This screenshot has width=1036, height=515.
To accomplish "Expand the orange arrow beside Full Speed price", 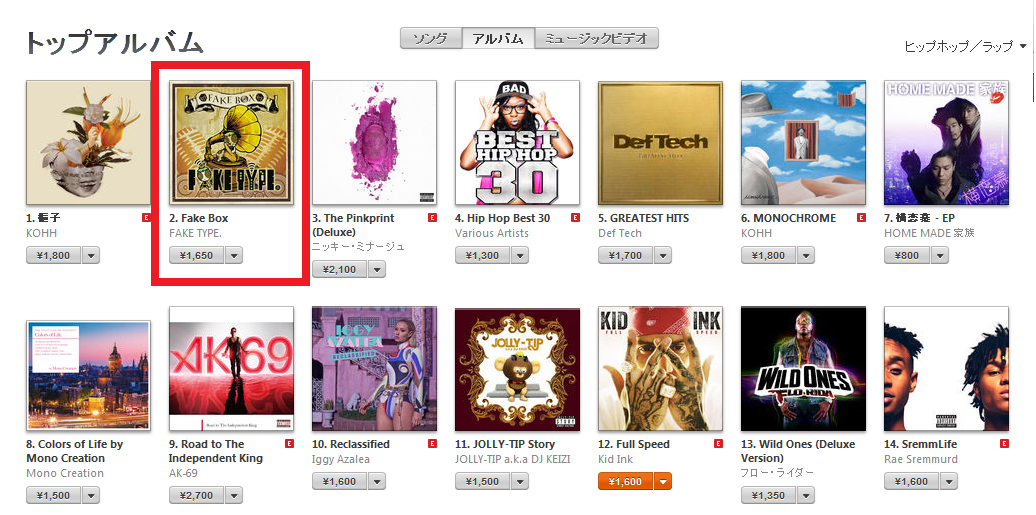I will point(663,481).
